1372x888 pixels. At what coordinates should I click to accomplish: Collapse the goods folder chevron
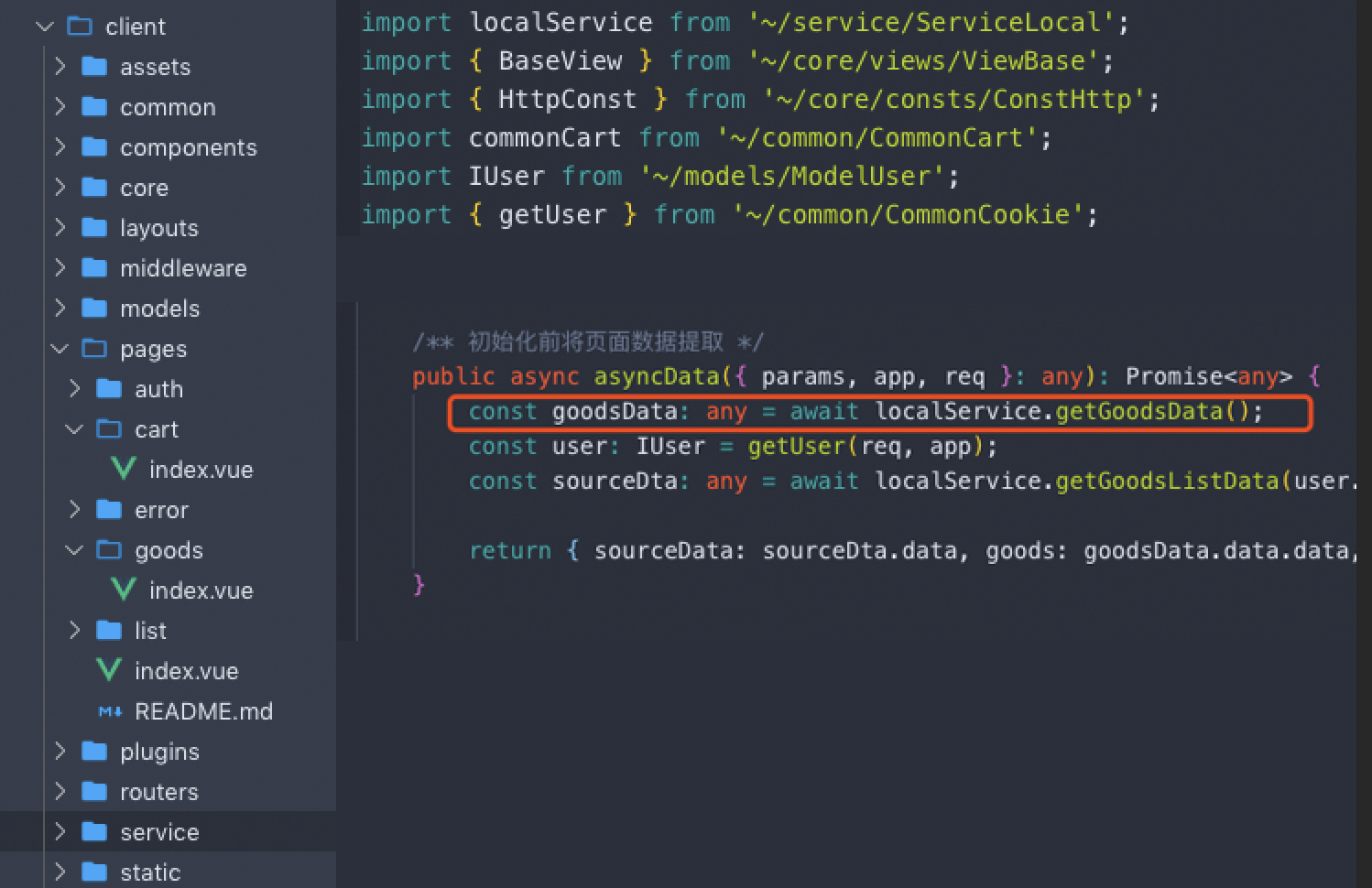tap(74, 550)
